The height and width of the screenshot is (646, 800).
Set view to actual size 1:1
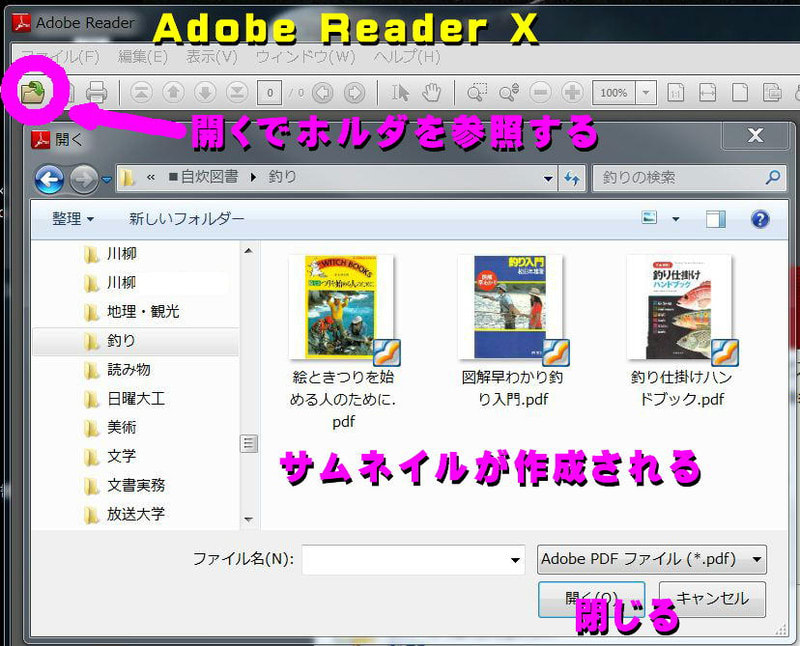676,93
